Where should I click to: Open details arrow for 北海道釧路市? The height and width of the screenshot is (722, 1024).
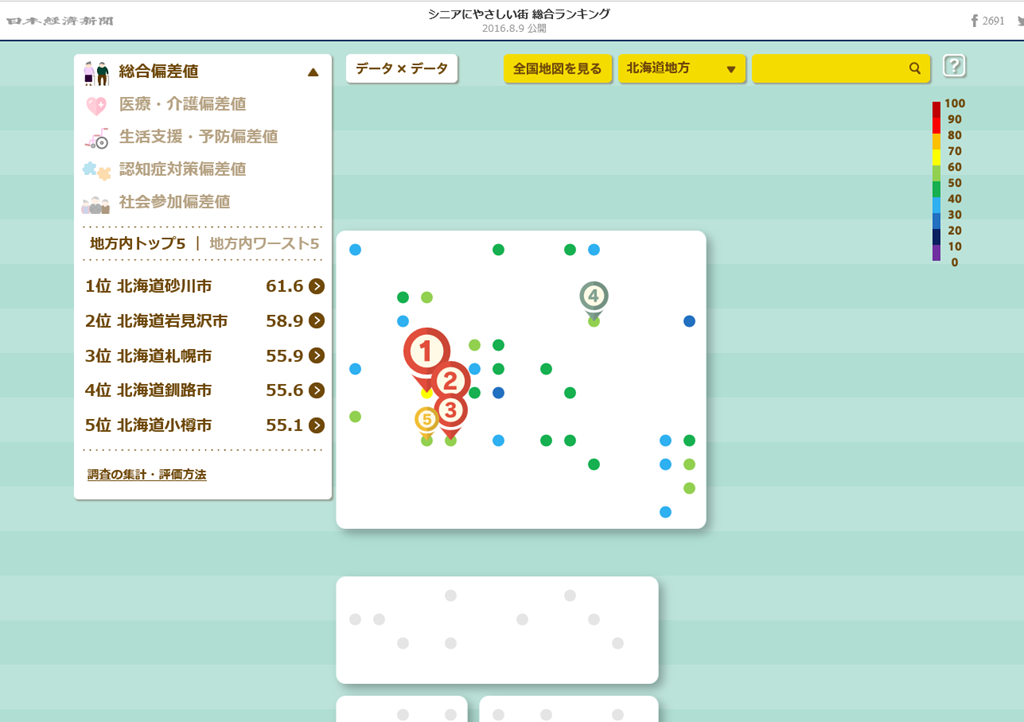point(316,391)
